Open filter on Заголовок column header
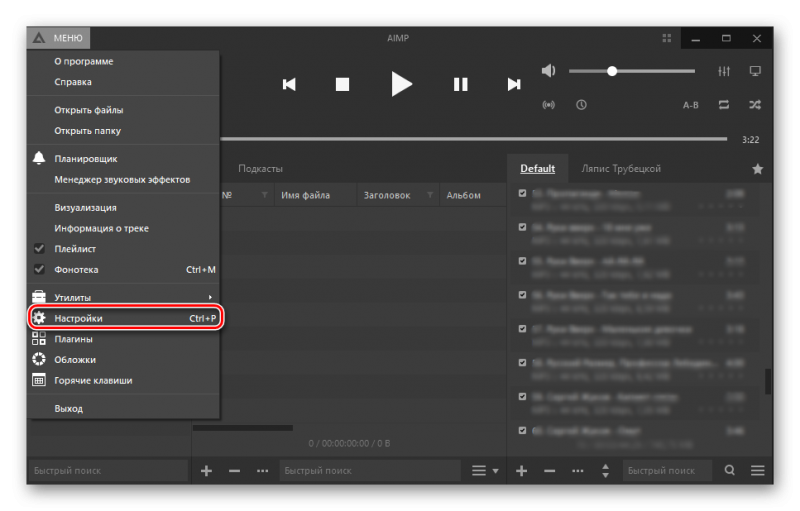 (430, 195)
